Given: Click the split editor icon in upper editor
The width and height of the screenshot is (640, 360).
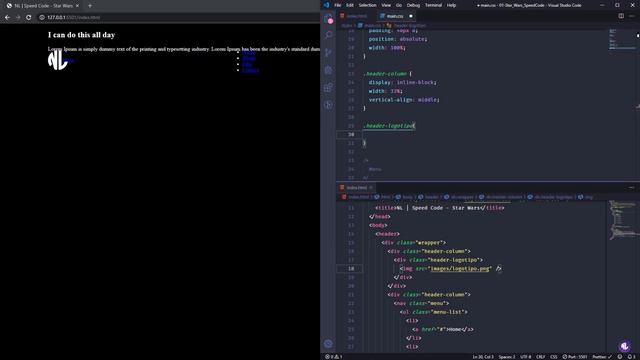Looking at the screenshot, I should click(621, 16).
